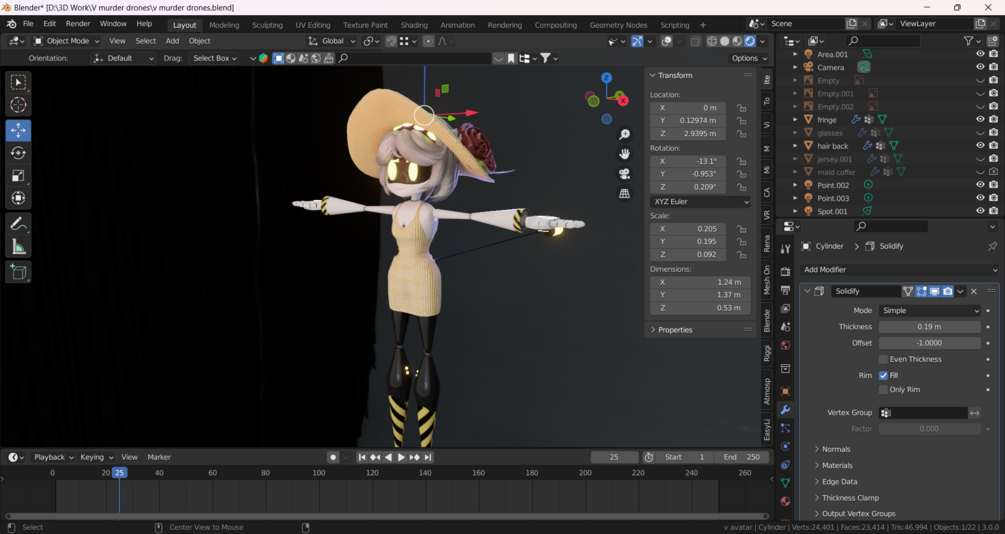The width and height of the screenshot is (1005, 534).
Task: Open the Object Data green triangle tab
Action: coord(785,483)
